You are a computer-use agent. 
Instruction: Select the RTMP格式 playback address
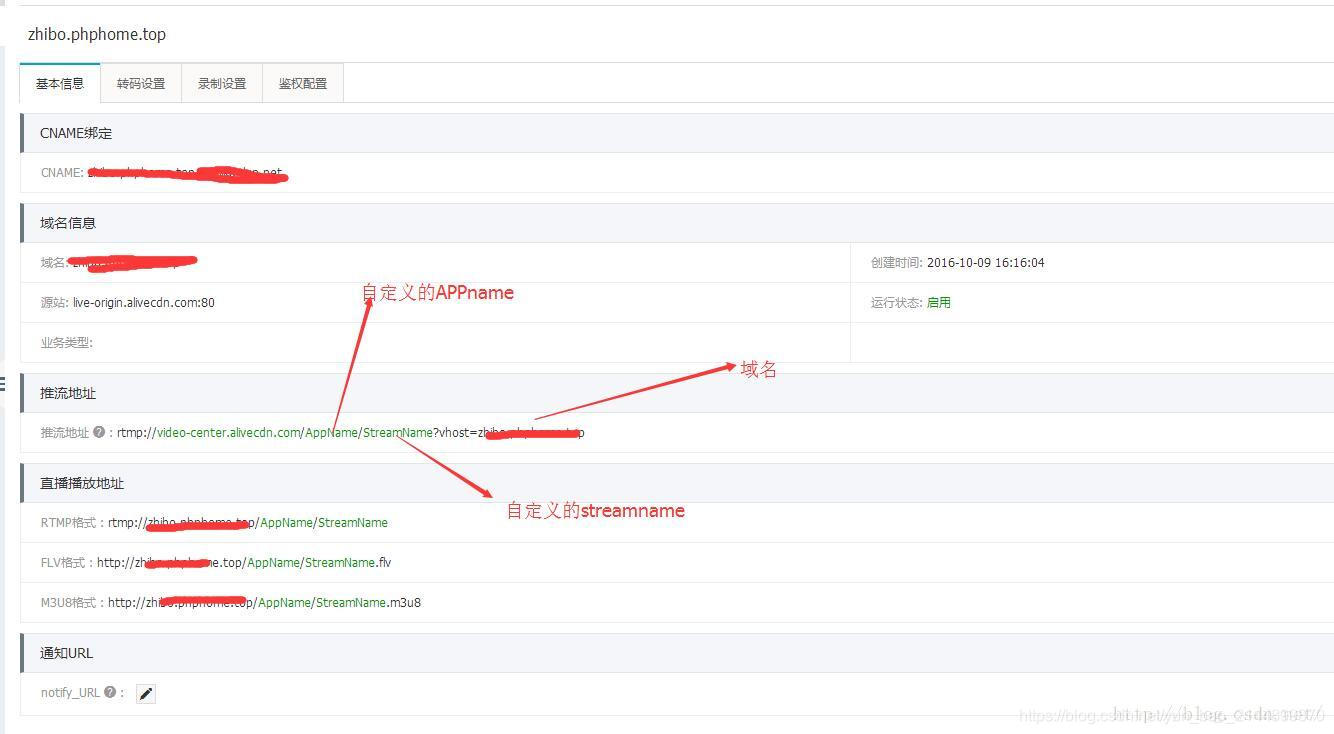(x=248, y=523)
